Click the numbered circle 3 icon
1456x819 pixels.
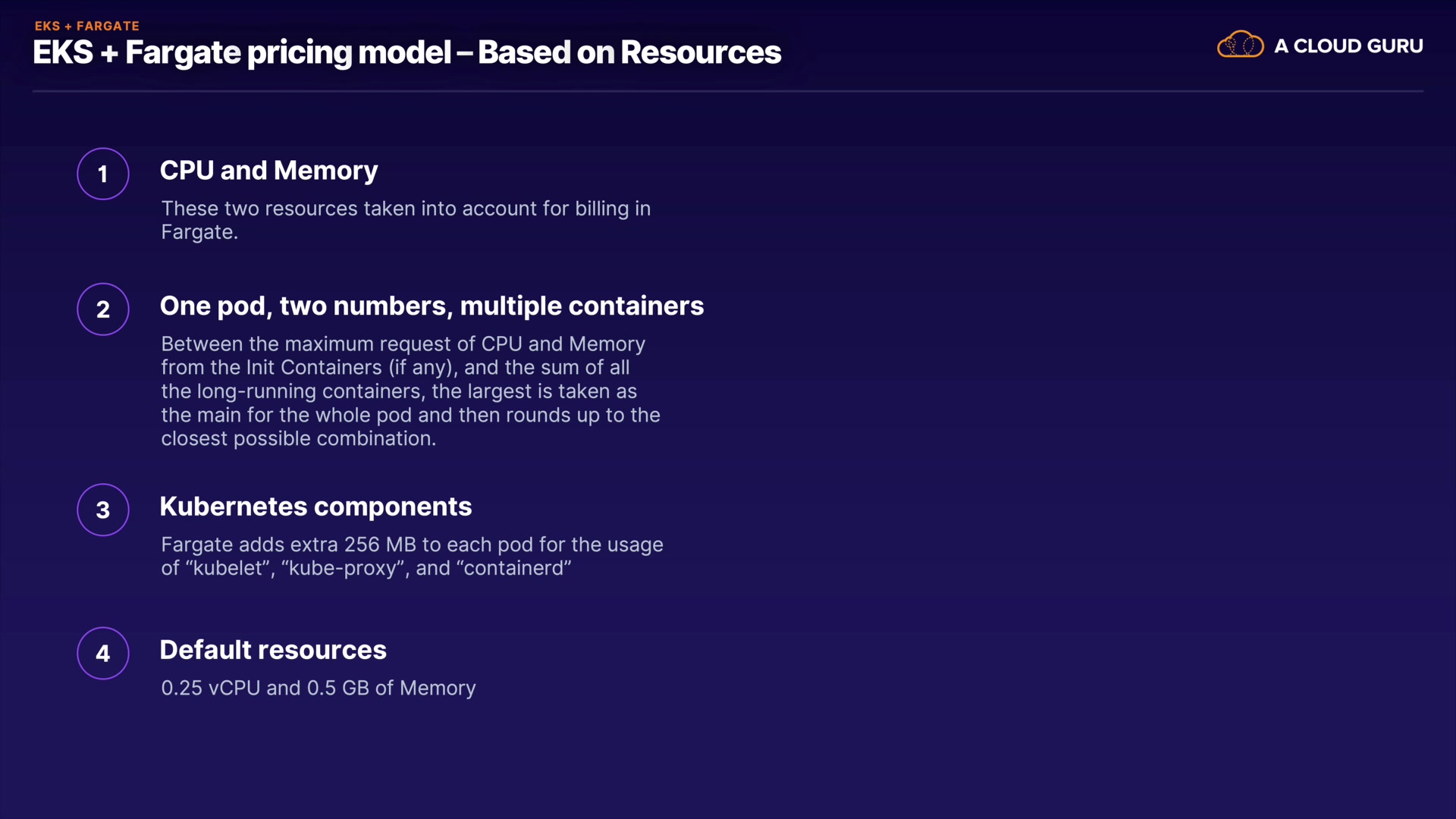pos(103,510)
